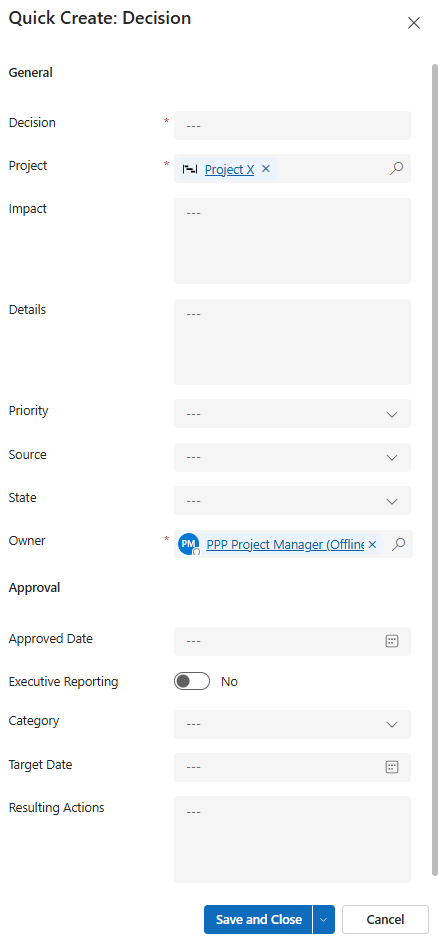
Task: Open the Save and Close split arrow
Action: point(324,920)
